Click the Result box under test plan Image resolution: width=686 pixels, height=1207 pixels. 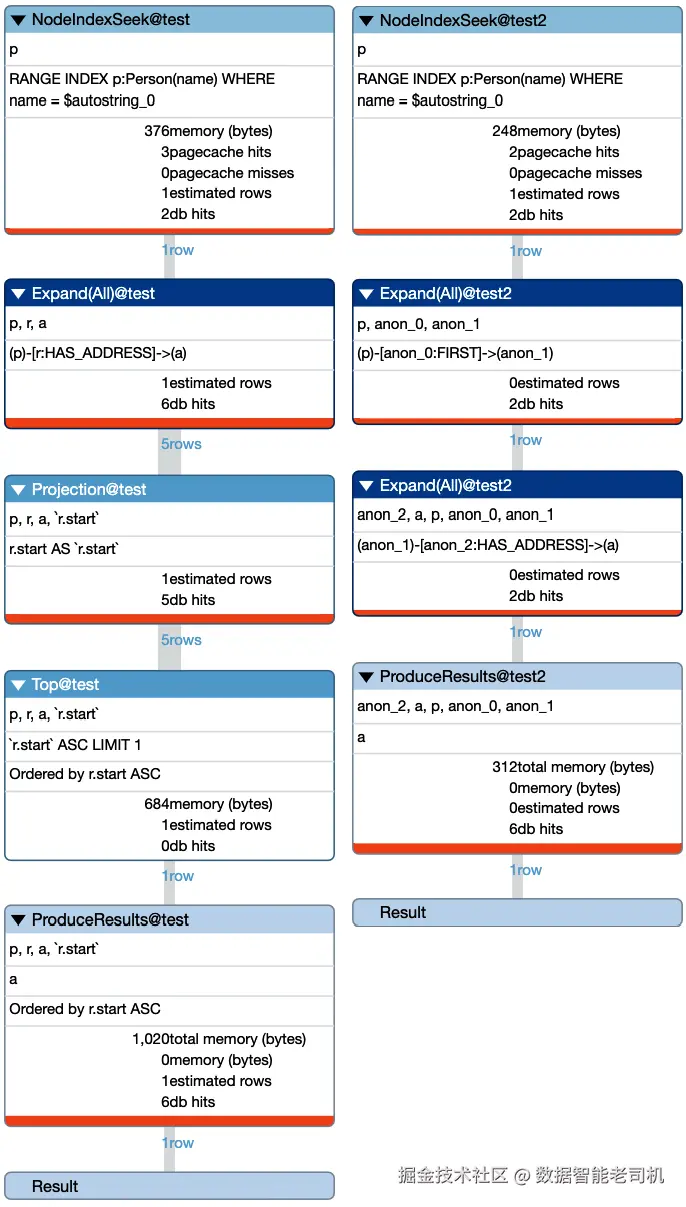[169, 1186]
